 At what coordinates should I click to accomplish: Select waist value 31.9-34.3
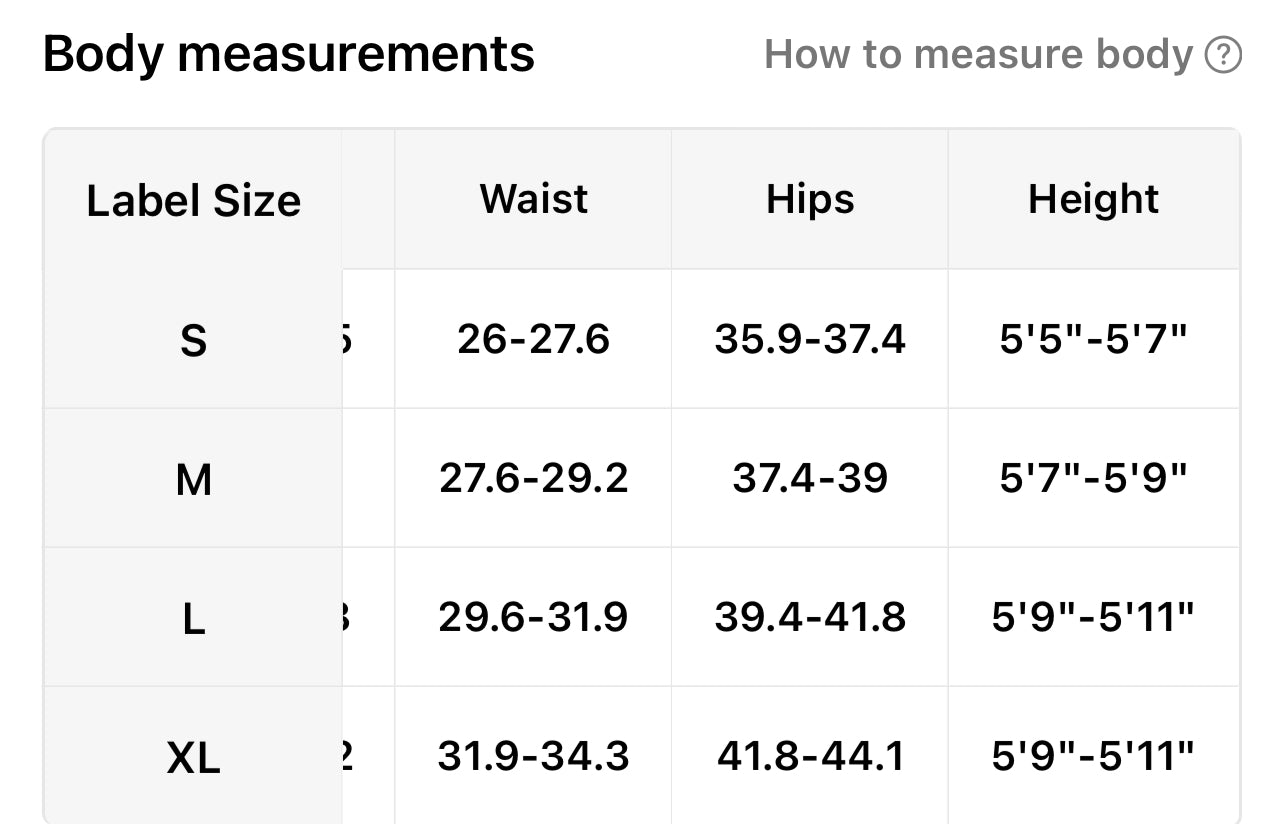click(x=533, y=756)
